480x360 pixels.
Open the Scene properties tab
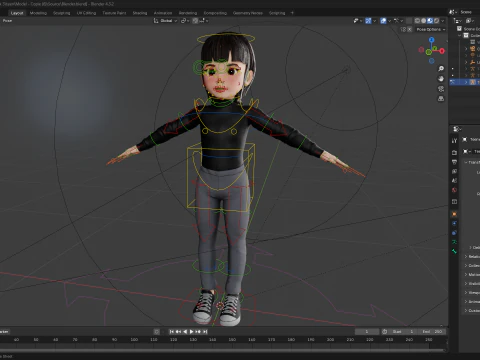454,181
